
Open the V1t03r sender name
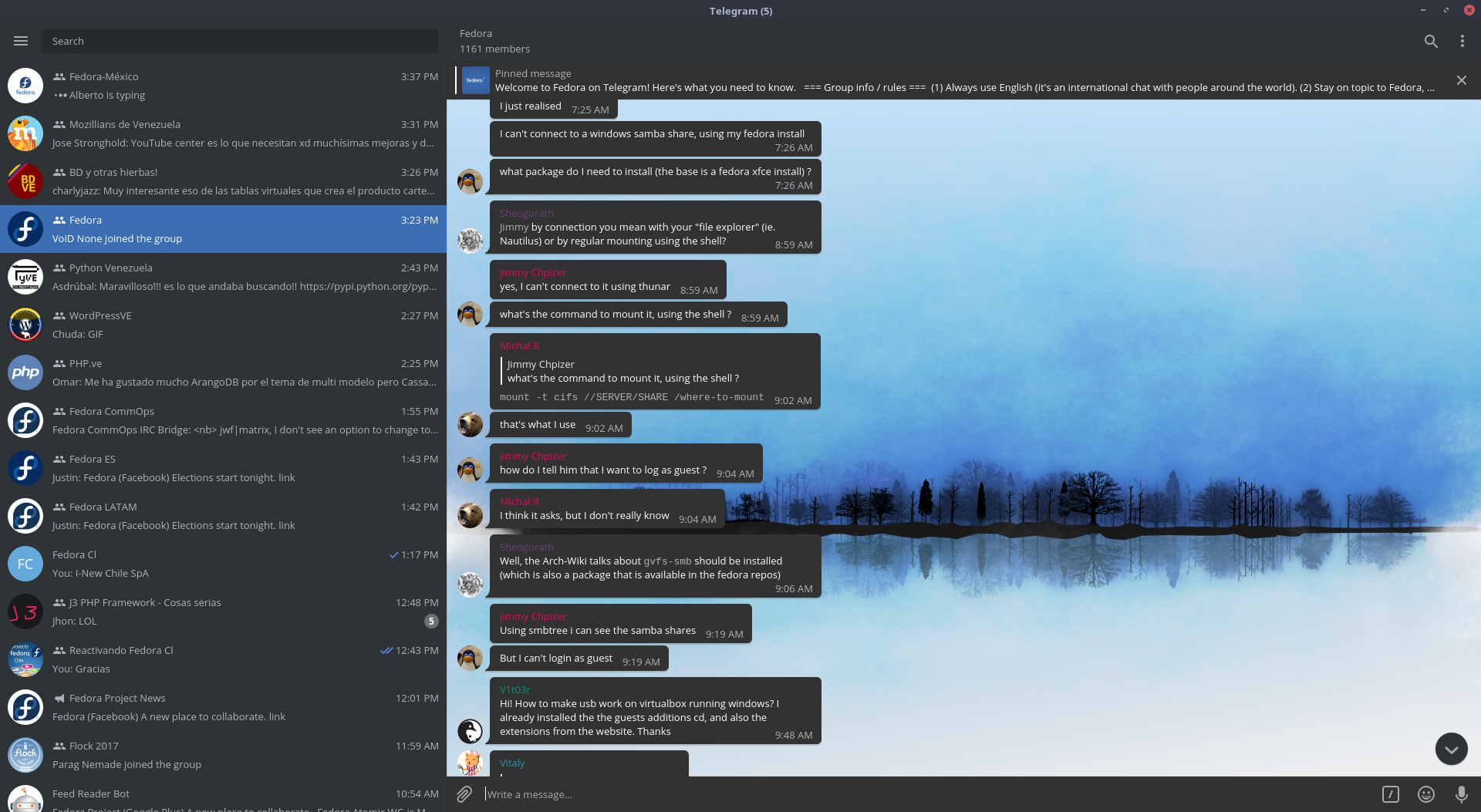point(515,689)
